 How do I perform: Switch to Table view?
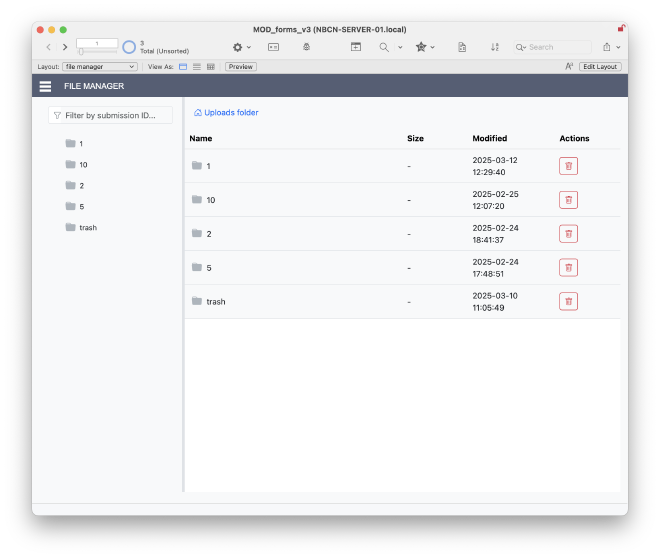(x=210, y=66)
